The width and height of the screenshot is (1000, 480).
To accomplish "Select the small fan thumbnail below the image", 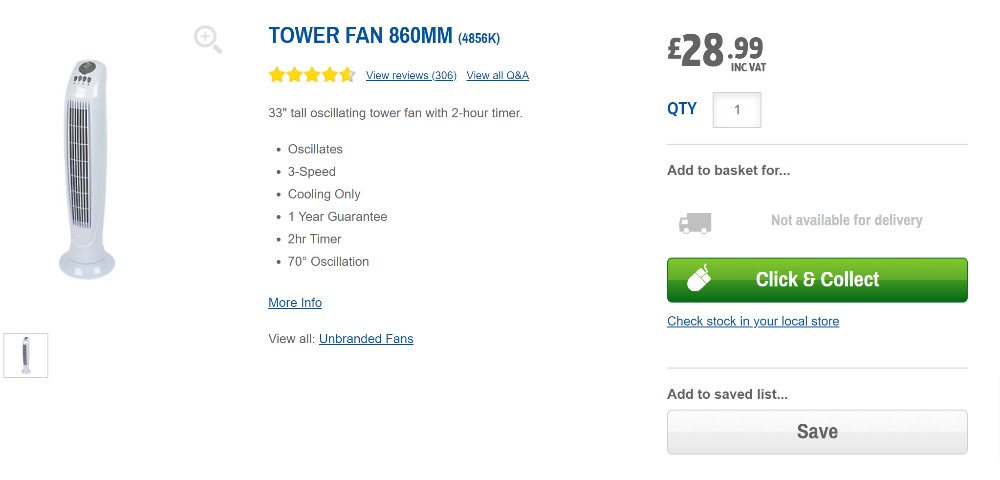I will pyautogui.click(x=26, y=355).
